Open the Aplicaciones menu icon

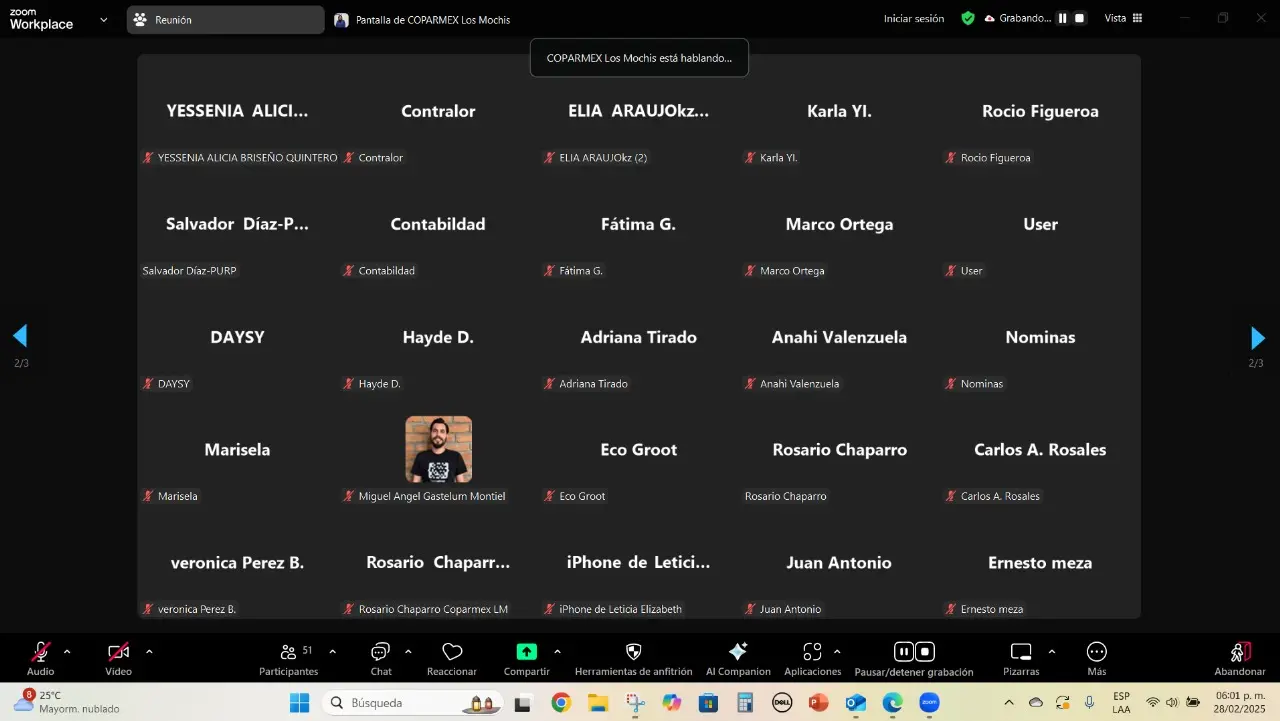[812, 653]
